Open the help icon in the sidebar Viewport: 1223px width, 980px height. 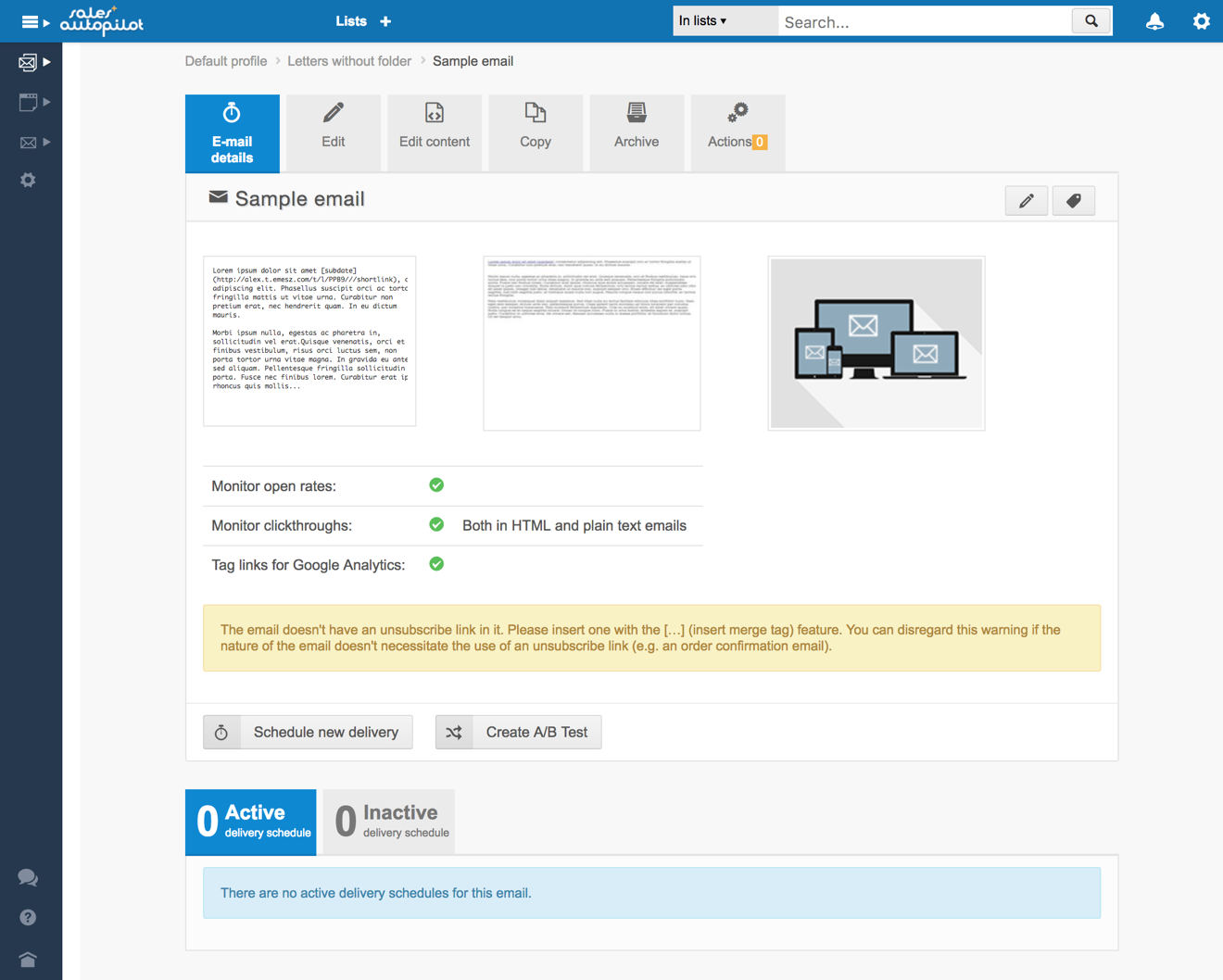tap(28, 918)
